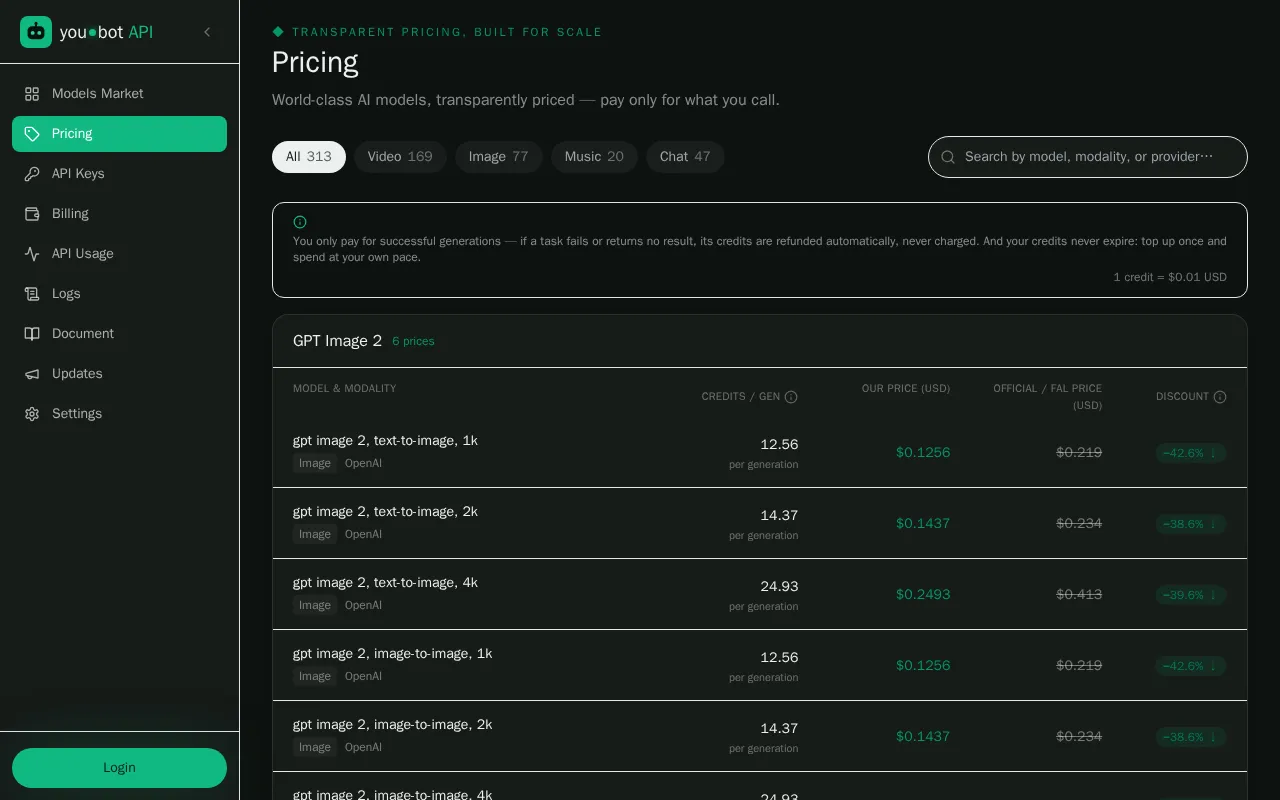Select the All 313 filter tab
This screenshot has width=1280, height=800.
coord(309,156)
